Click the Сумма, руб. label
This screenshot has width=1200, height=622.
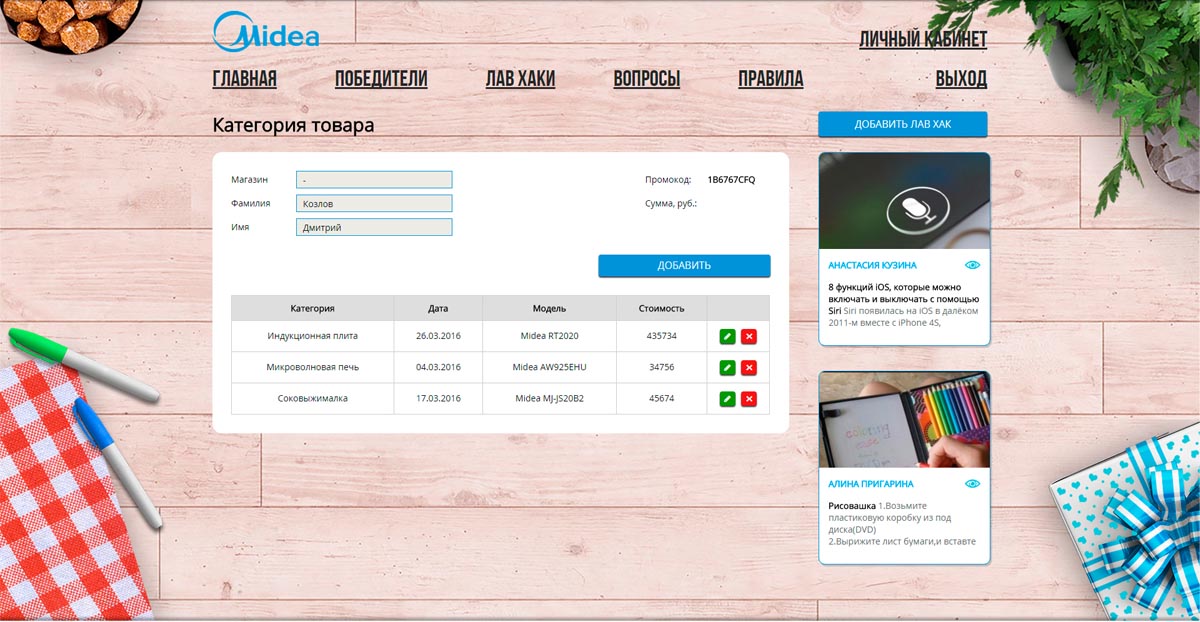click(671, 204)
